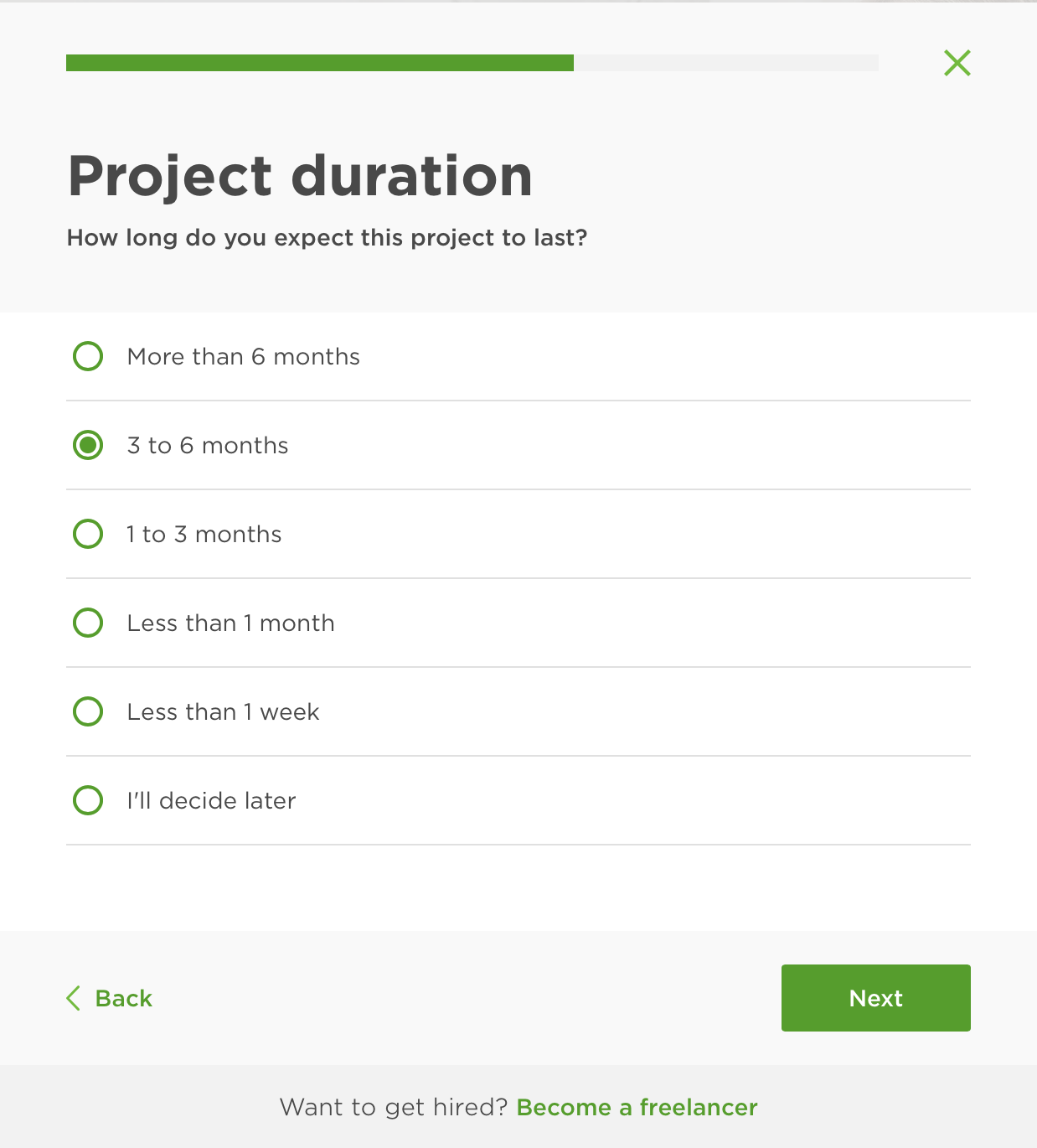The image size is (1037, 1148).
Task: Choose the "1 to 3 months" radio button
Action: click(88, 534)
